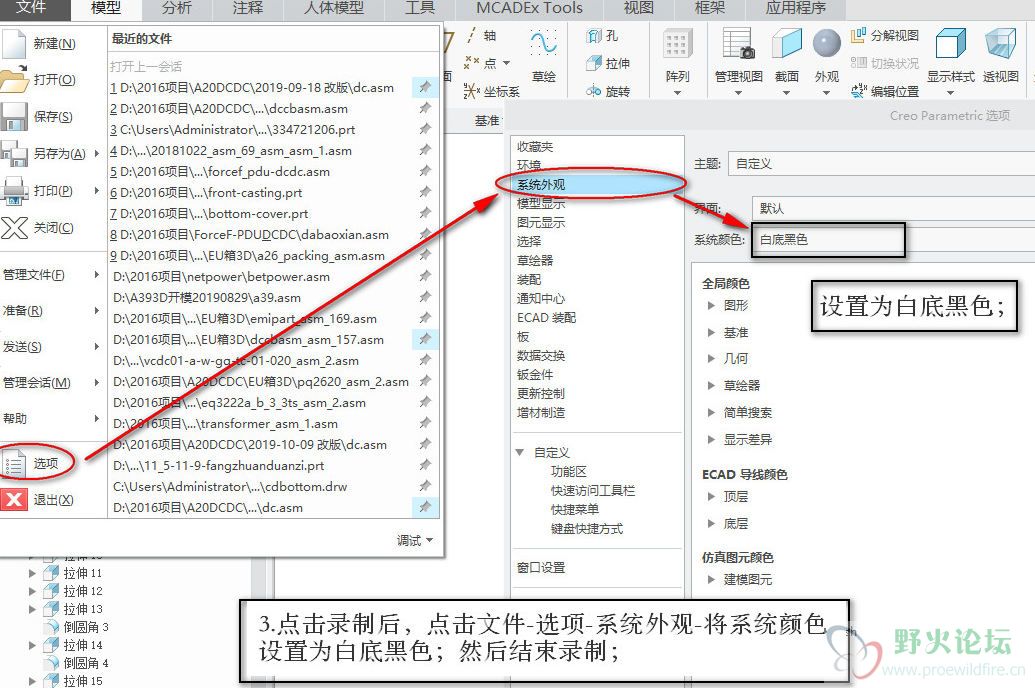Open the Debug (调试) dropdown
The width and height of the screenshot is (1035, 688).
(415, 540)
